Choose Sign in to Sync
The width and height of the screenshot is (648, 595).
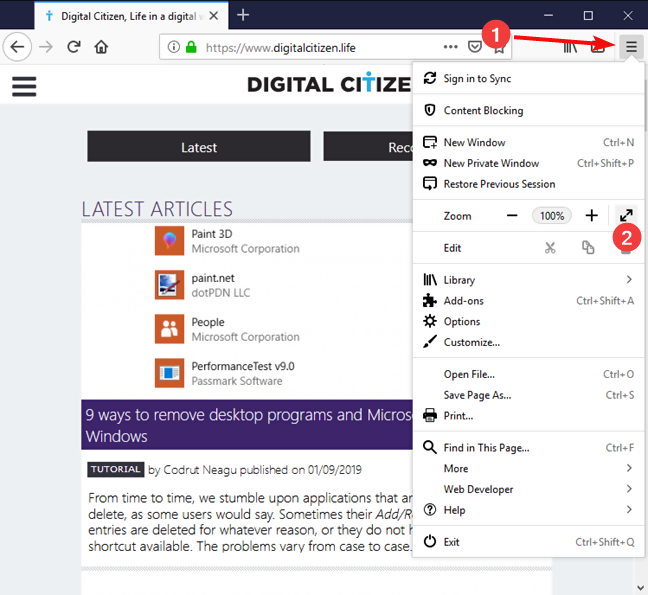pos(529,79)
